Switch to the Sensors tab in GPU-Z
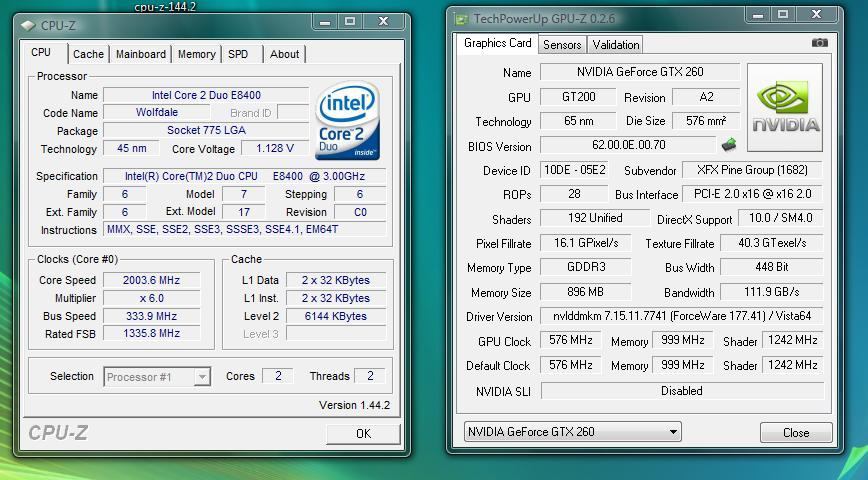868x480 pixels. 562,45
